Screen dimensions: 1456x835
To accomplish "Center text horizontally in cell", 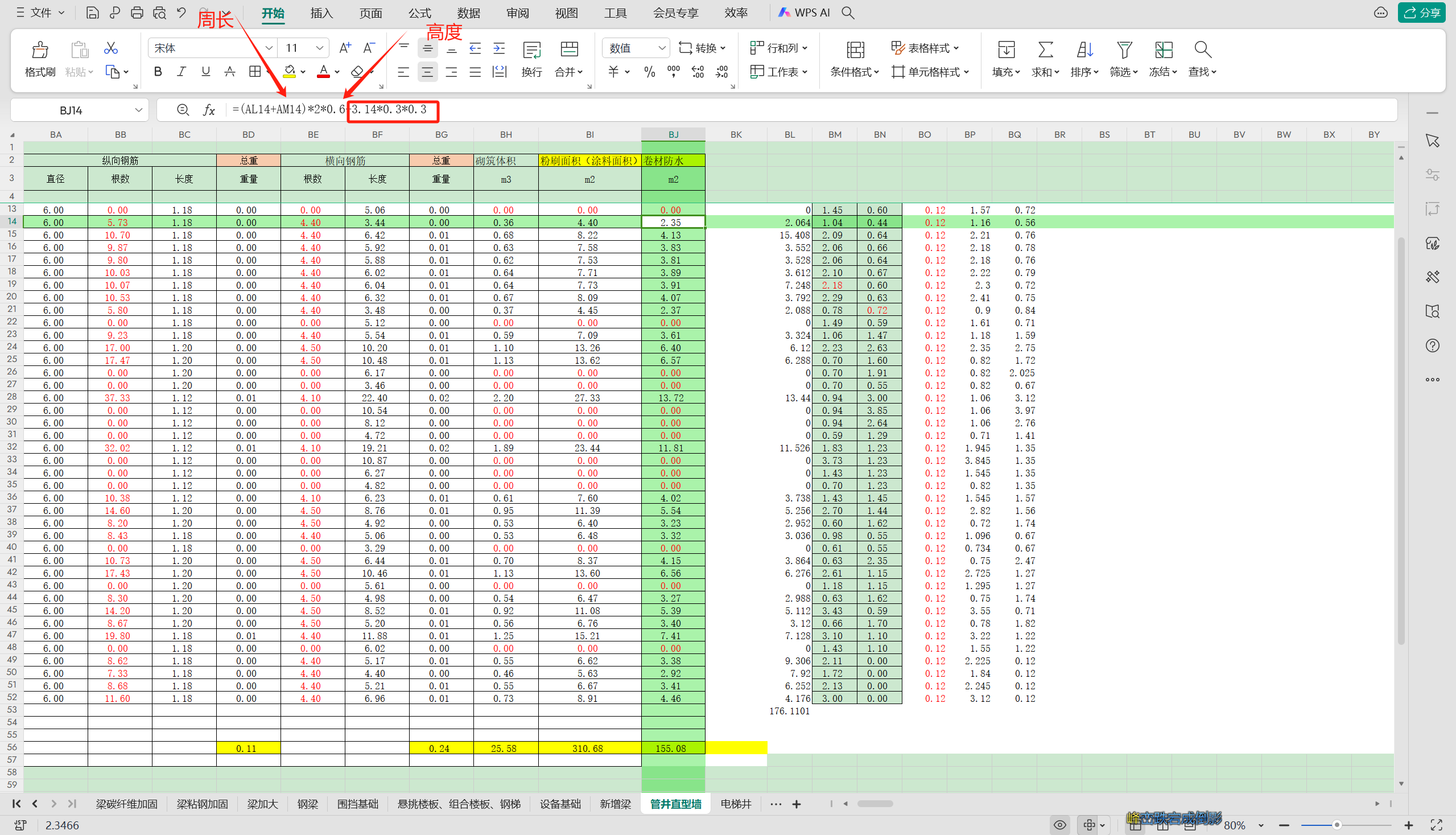I will tap(427, 72).
